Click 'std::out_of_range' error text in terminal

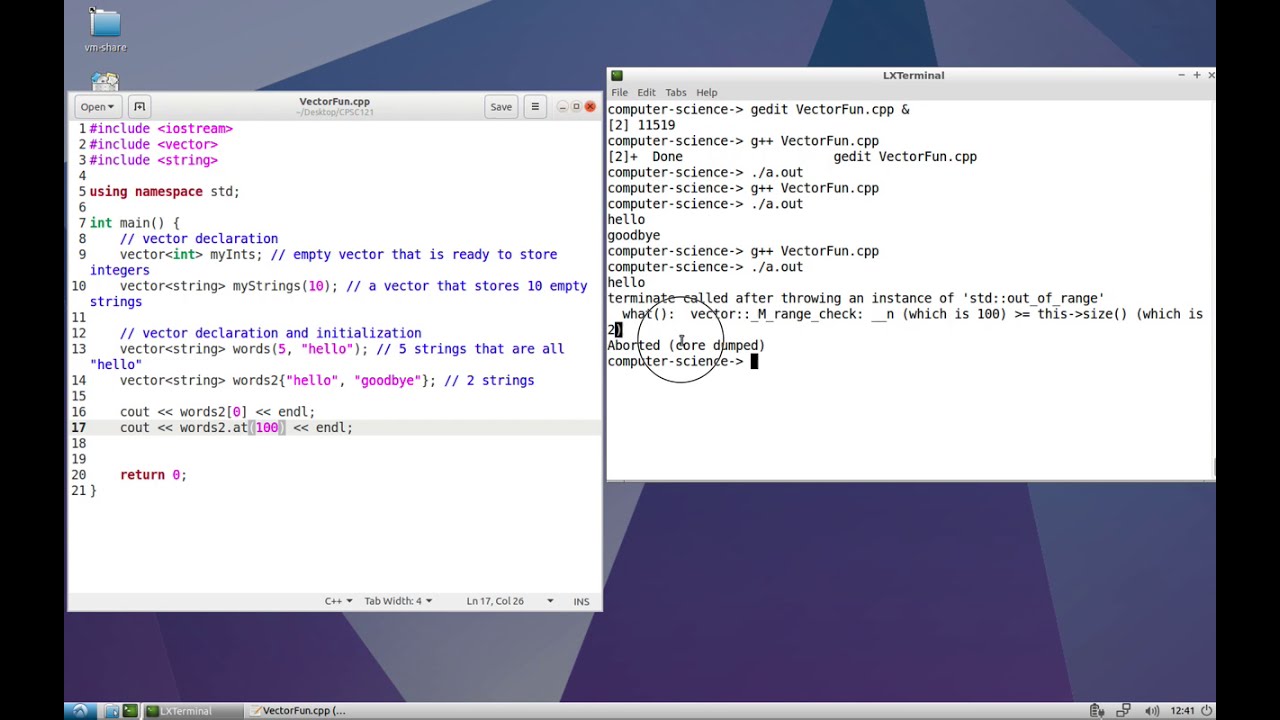[x=1032, y=298]
